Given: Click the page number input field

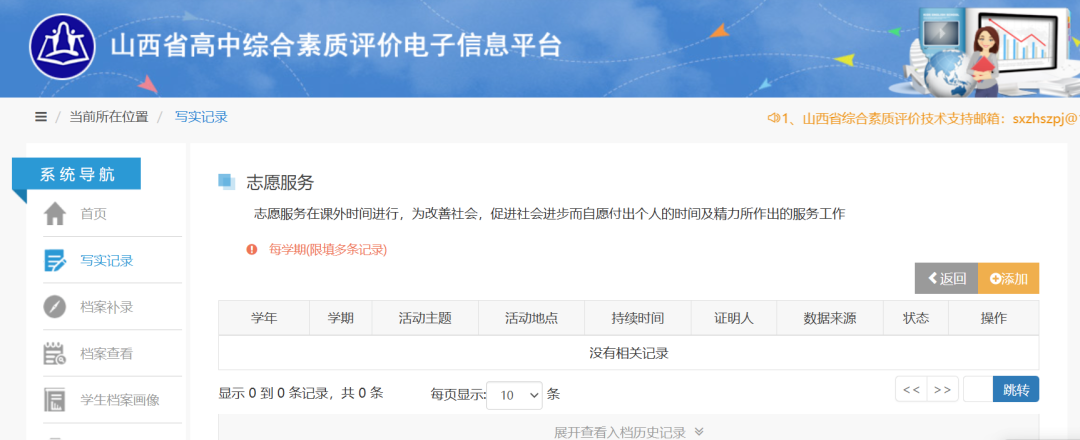Looking at the screenshot, I should click(977, 389).
